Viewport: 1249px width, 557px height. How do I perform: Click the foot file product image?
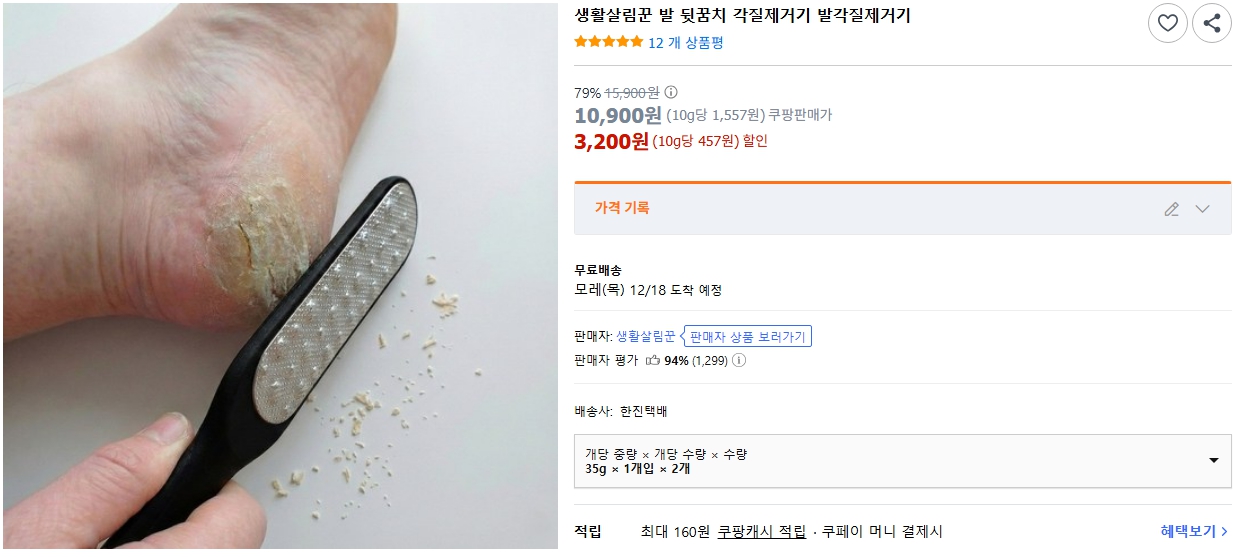click(x=280, y=276)
